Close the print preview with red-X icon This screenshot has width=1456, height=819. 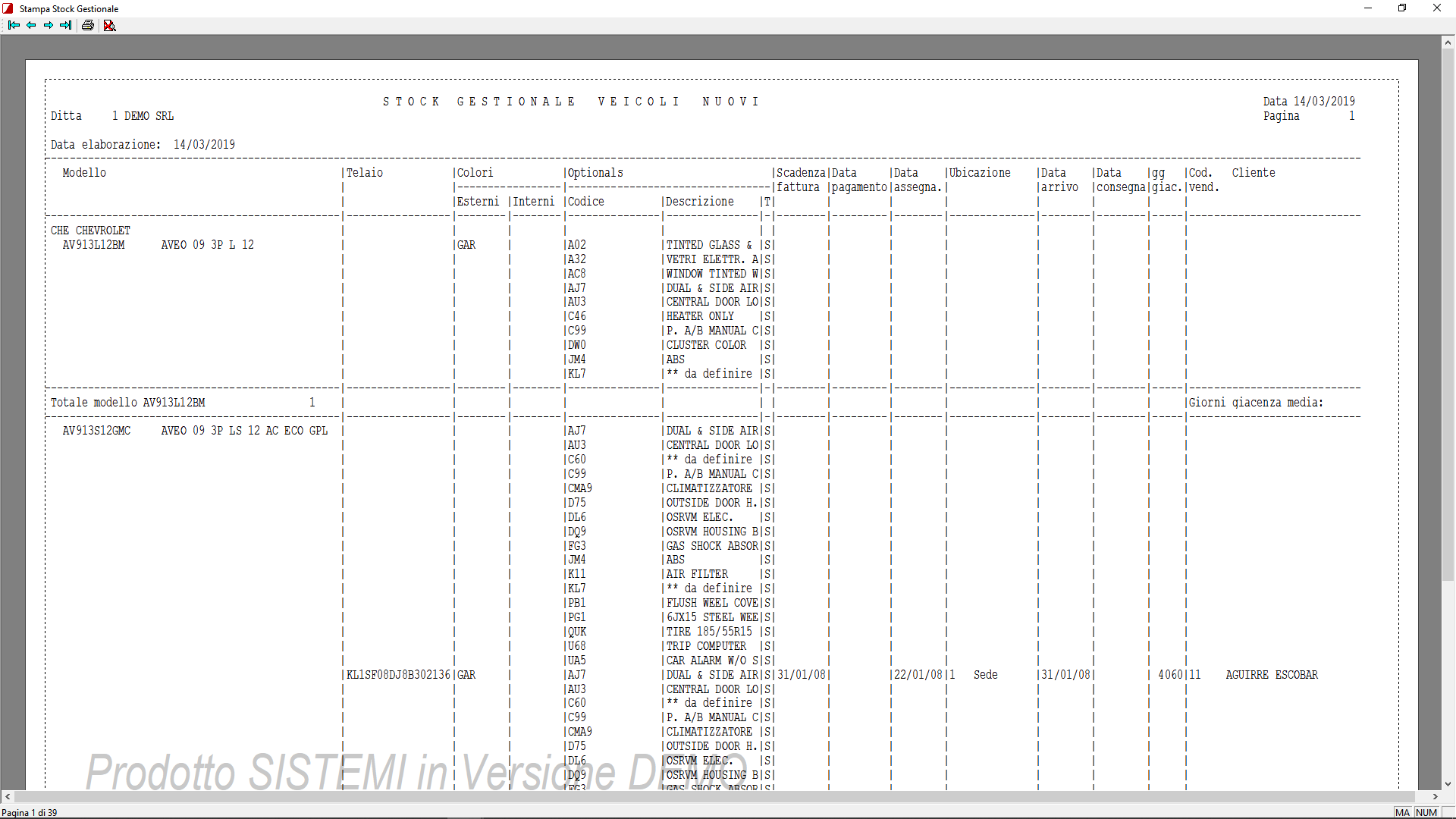(110, 25)
